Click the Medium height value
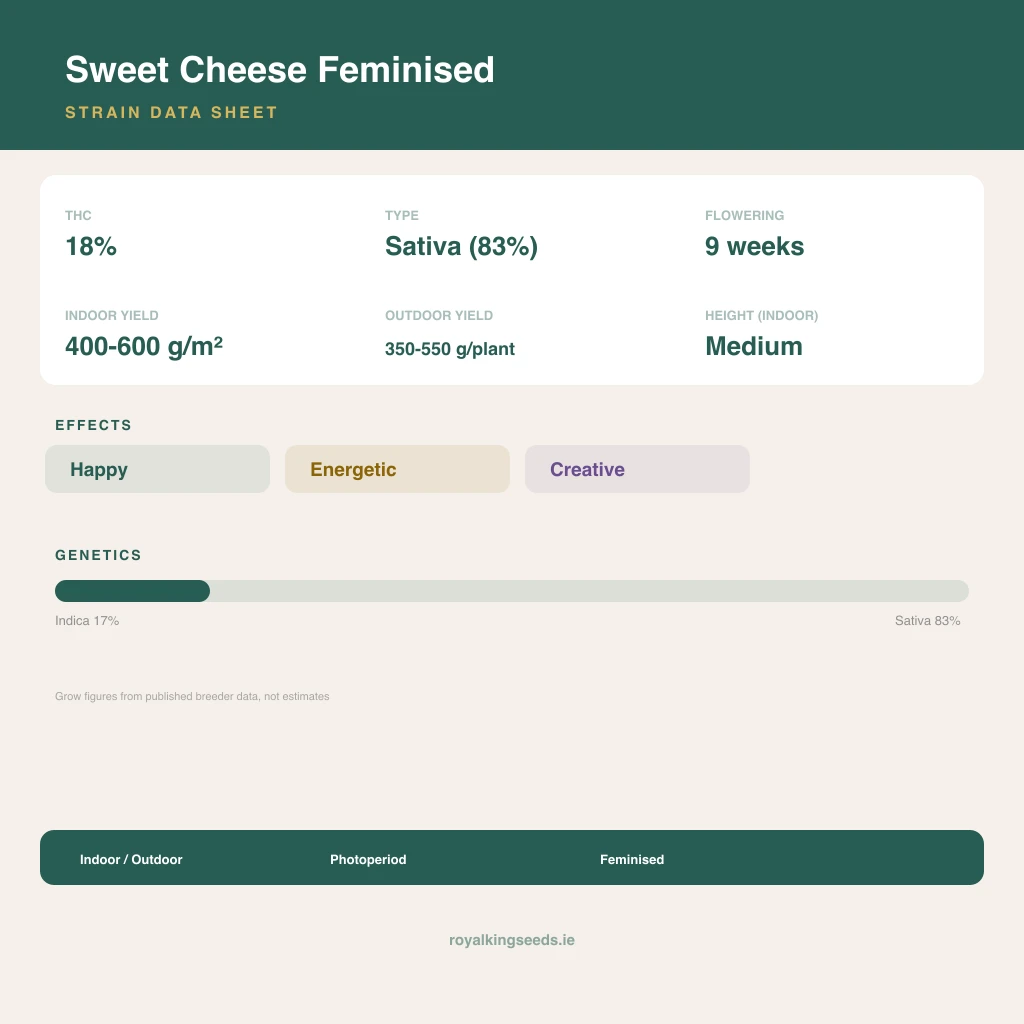The height and width of the screenshot is (1024, 1024). tap(754, 346)
